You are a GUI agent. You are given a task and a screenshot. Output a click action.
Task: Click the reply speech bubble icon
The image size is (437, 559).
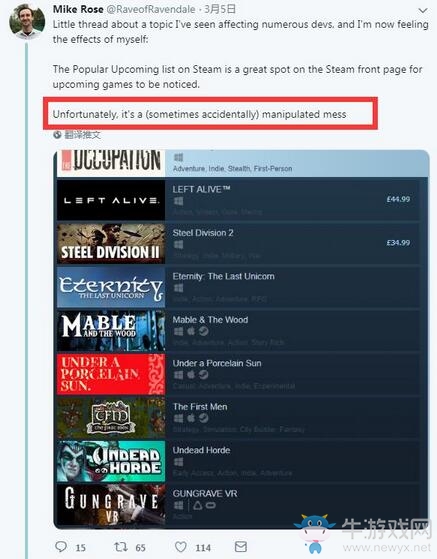click(61, 547)
